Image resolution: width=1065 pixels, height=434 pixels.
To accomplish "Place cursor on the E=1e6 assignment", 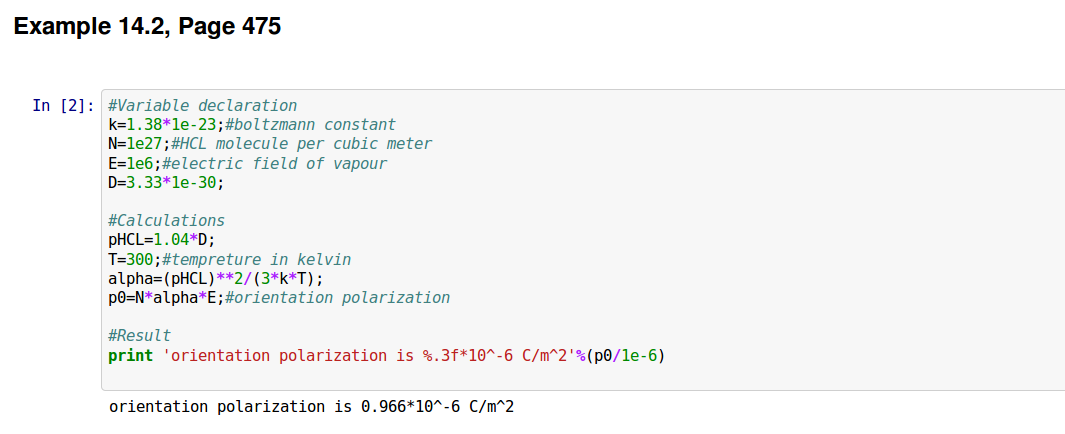I will (131, 163).
